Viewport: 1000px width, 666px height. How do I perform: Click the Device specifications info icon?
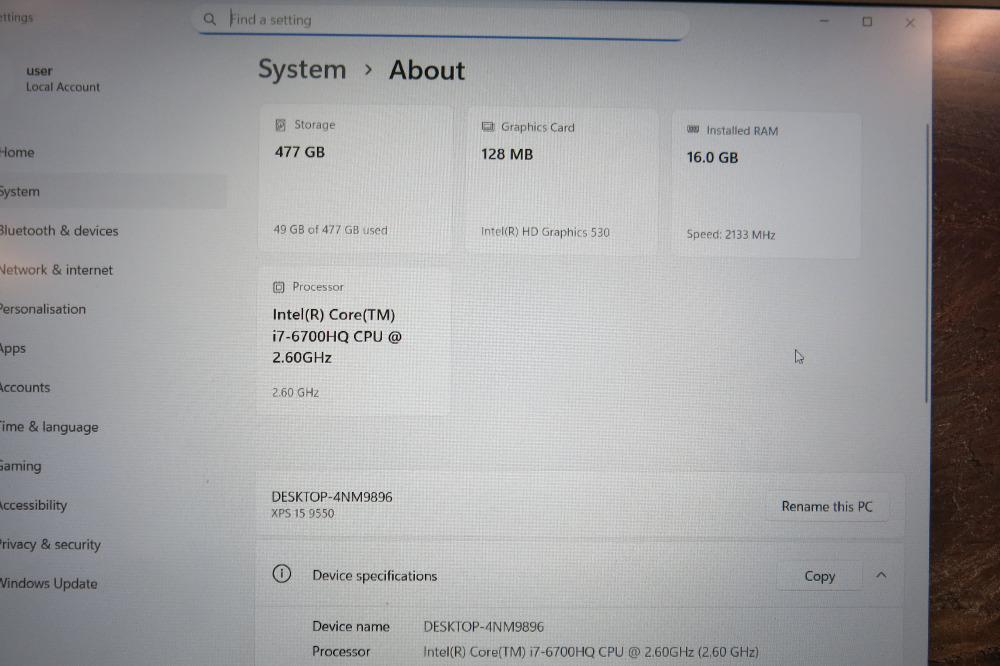[282, 574]
